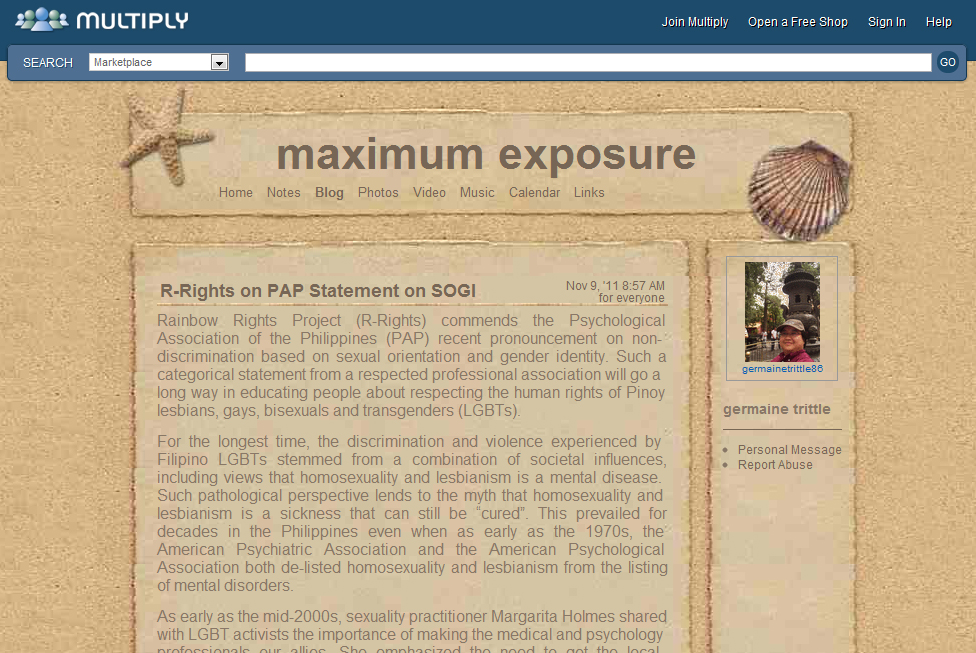
Task: View the Calendar tab
Action: tap(534, 193)
